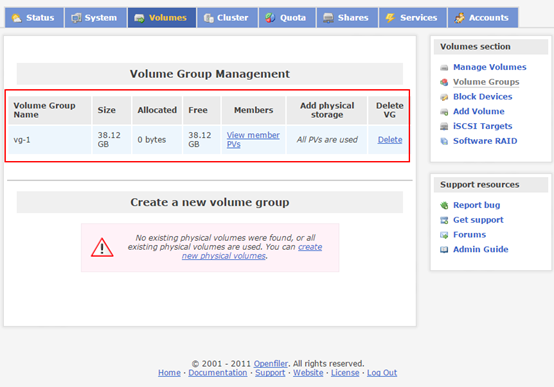Open the Block Devices link
The width and height of the screenshot is (554, 387).
(x=483, y=97)
